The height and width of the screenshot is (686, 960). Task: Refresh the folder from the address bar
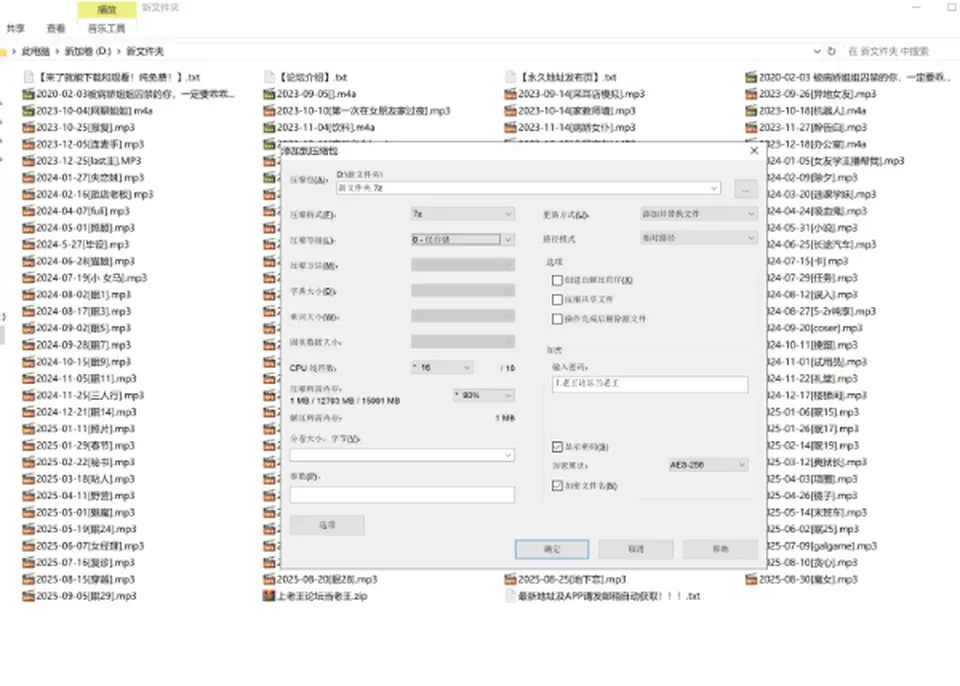(x=831, y=51)
